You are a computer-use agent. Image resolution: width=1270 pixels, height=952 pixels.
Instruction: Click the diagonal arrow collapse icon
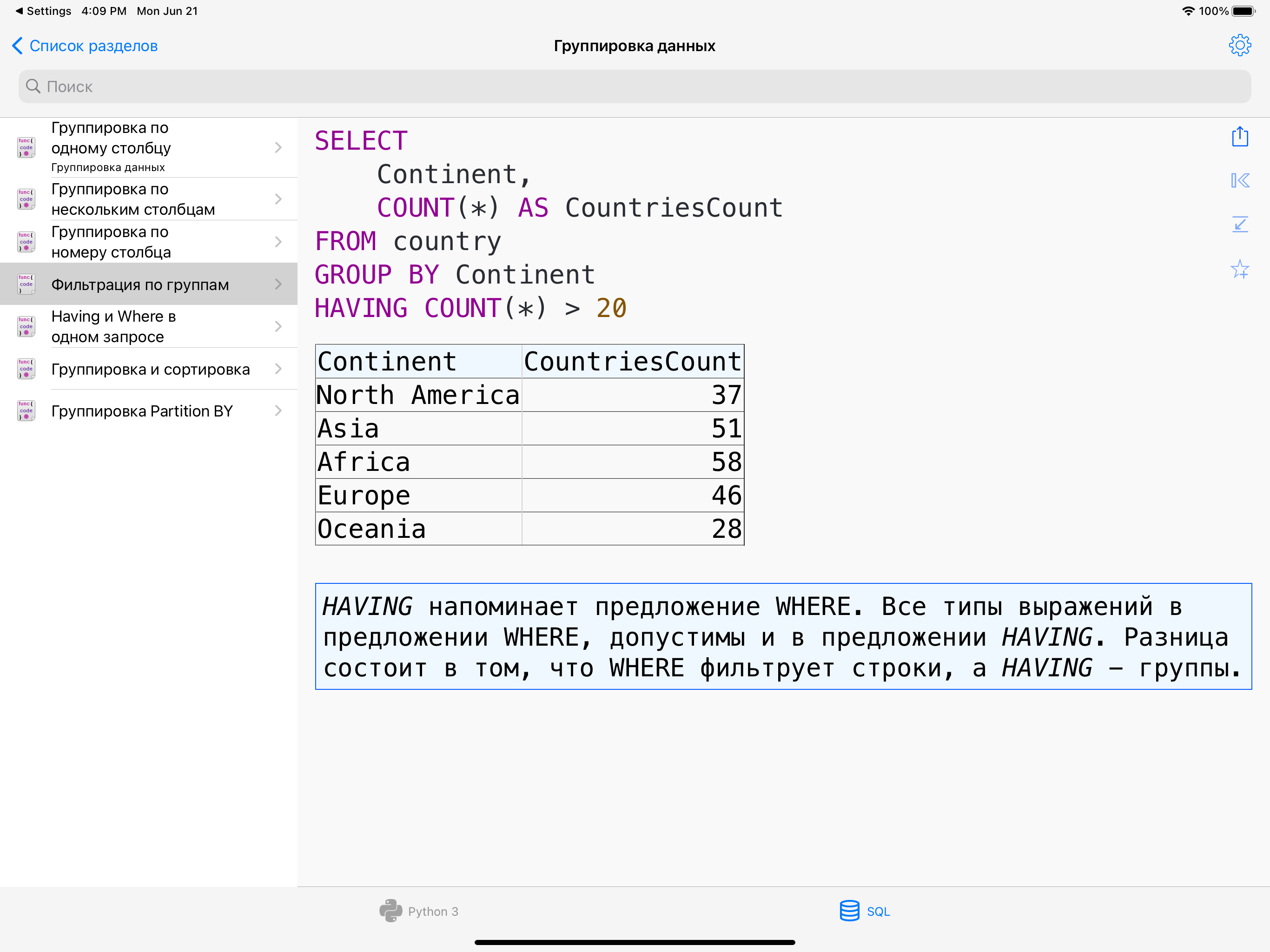pos(1240,225)
